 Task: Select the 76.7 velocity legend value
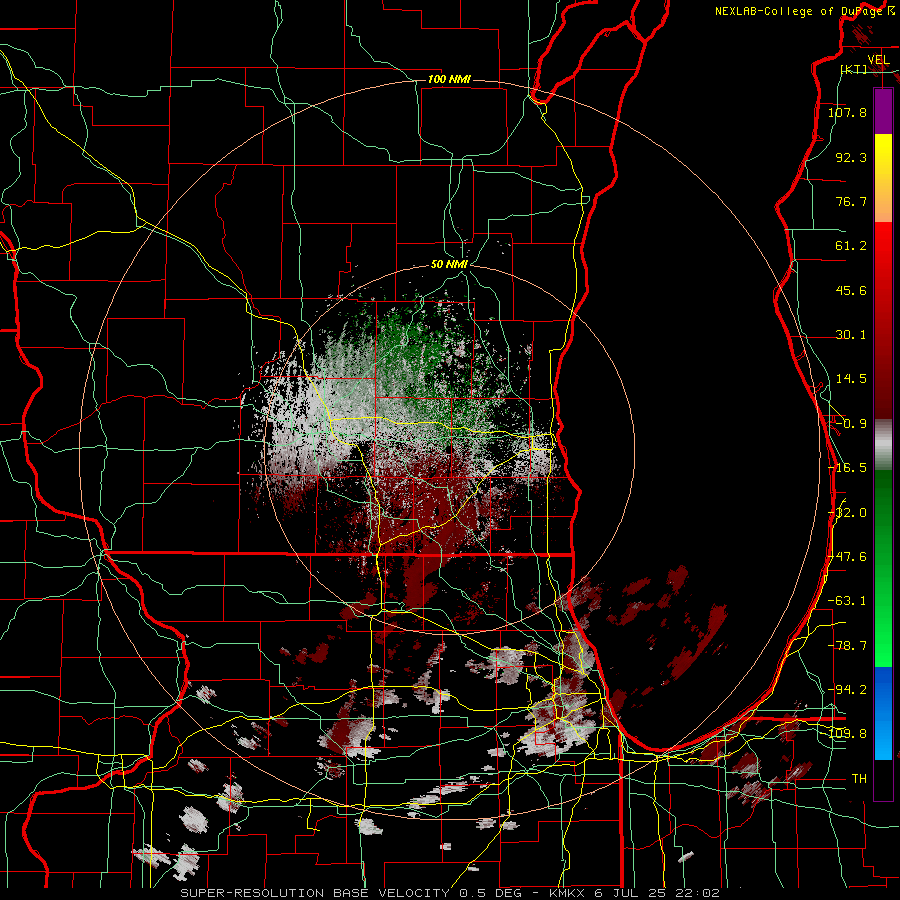tap(851, 201)
